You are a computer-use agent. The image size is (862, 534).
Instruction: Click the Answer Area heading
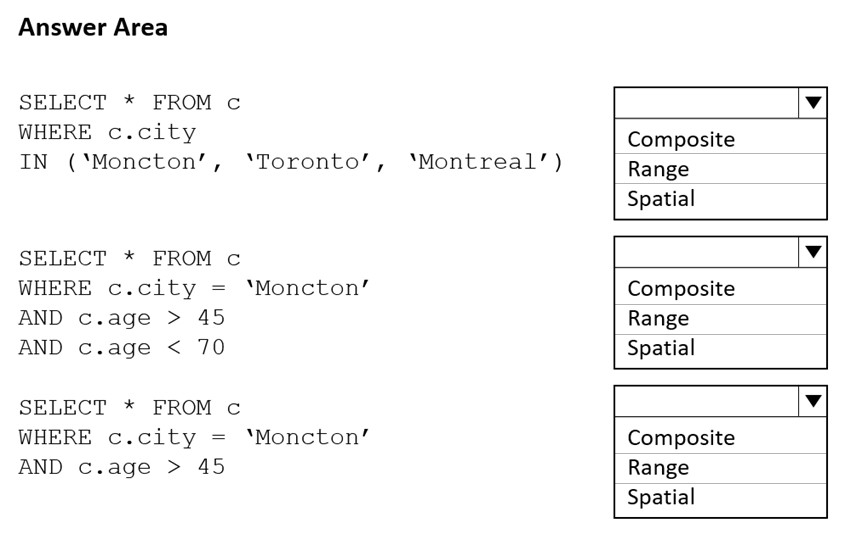click(x=93, y=27)
